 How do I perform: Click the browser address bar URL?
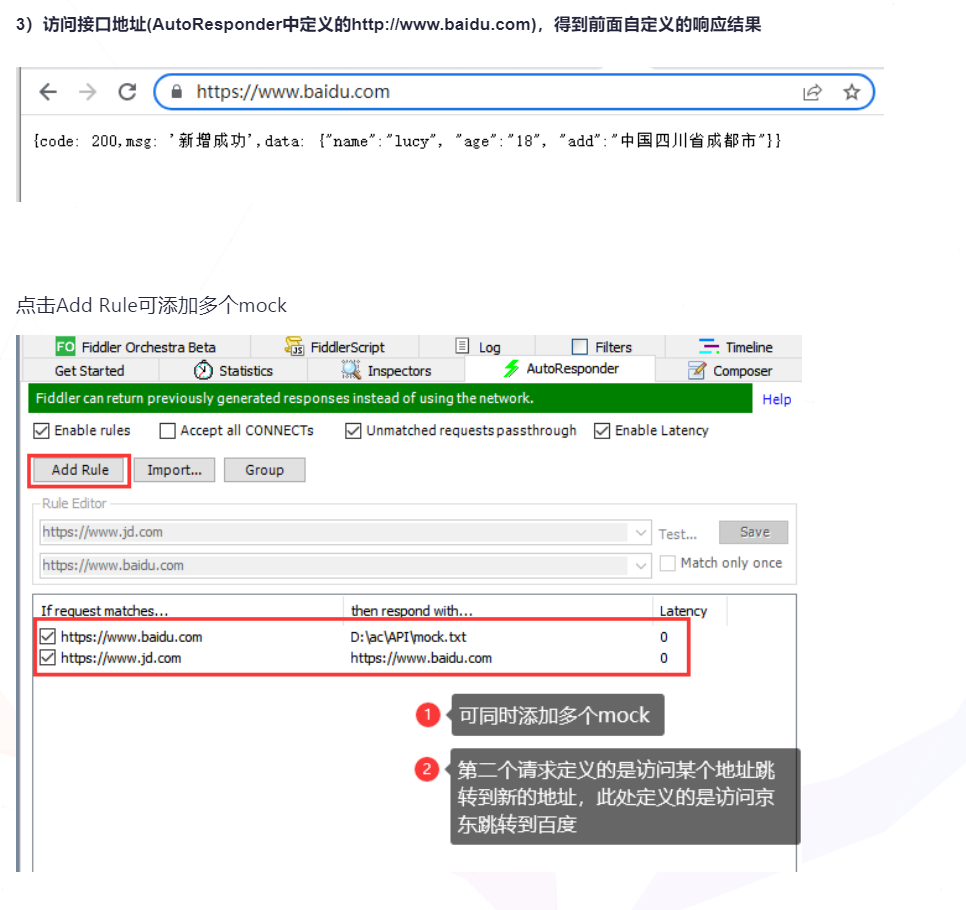(293, 92)
